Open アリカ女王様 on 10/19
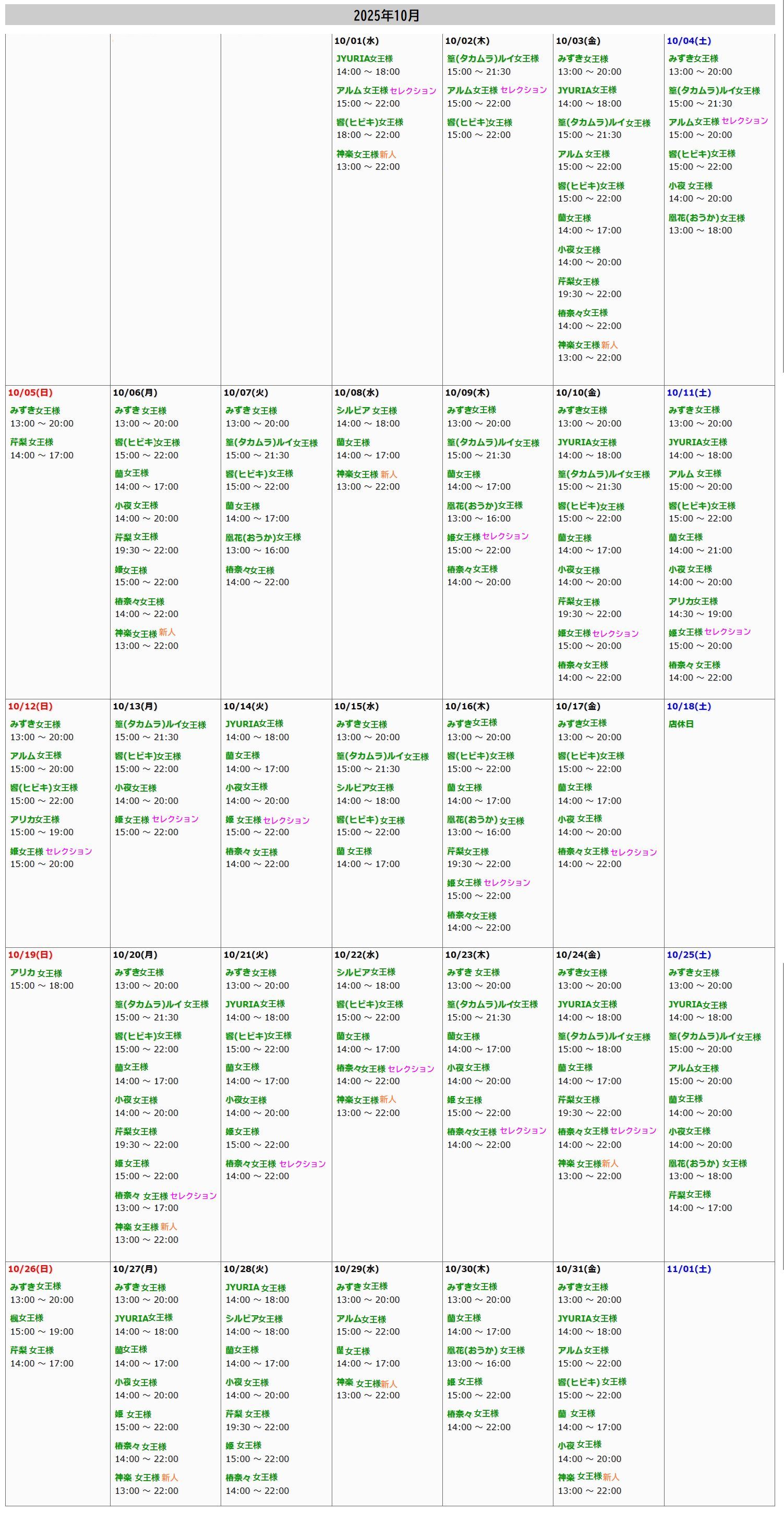 click(36, 973)
